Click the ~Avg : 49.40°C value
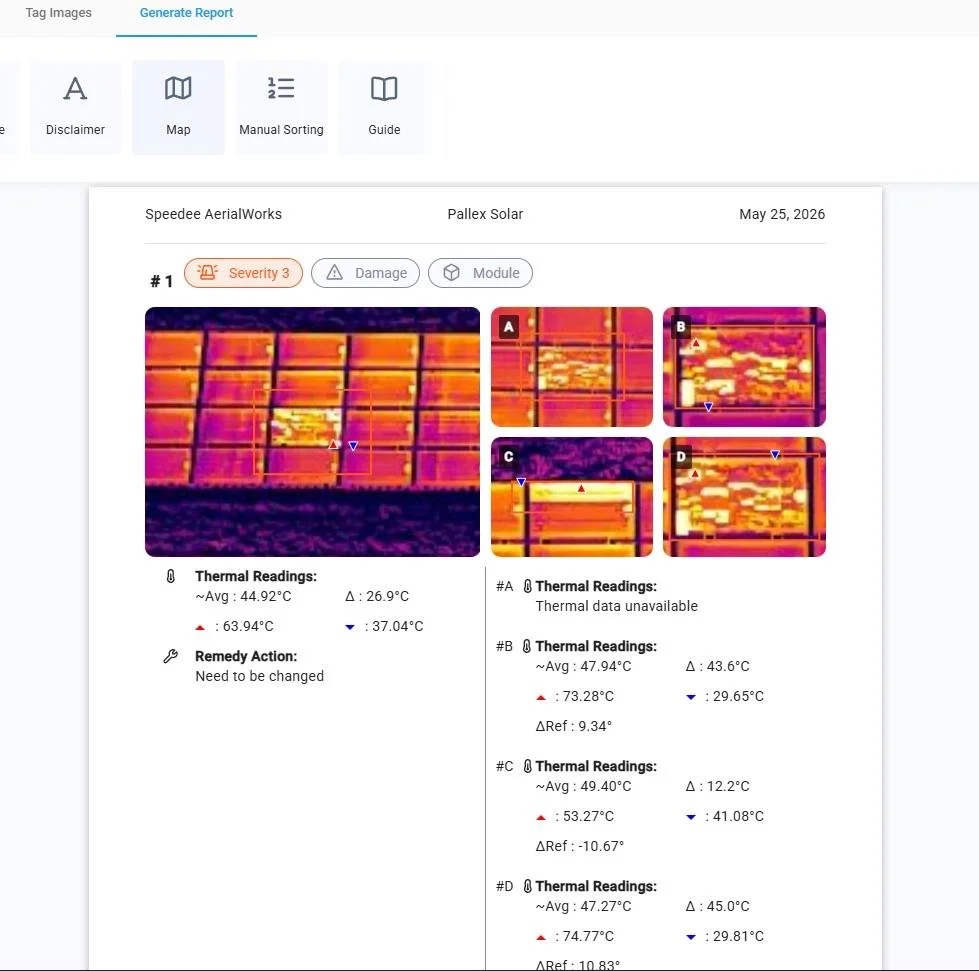Image resolution: width=979 pixels, height=971 pixels. (x=584, y=786)
